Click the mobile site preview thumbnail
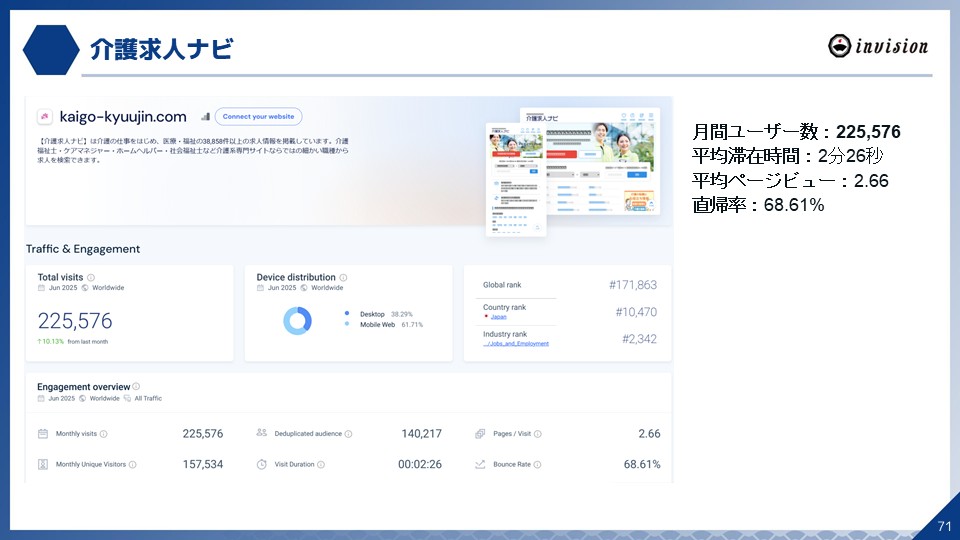The image size is (960, 540). tap(516, 179)
